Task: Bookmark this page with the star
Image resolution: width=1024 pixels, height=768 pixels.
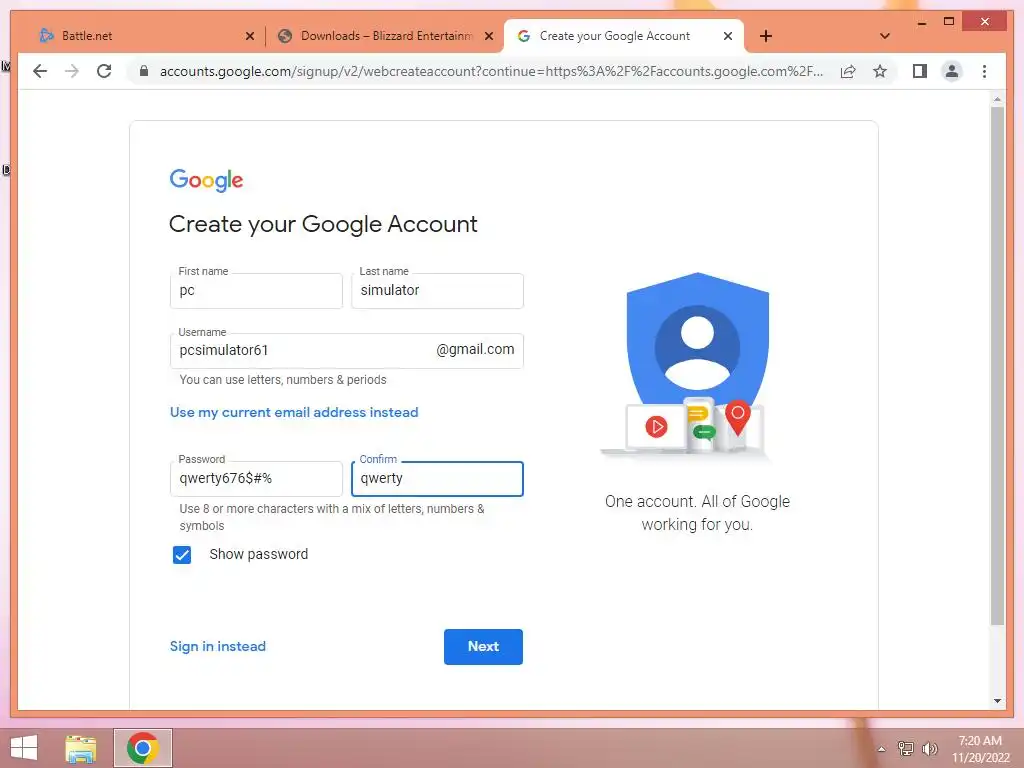Action: click(880, 71)
